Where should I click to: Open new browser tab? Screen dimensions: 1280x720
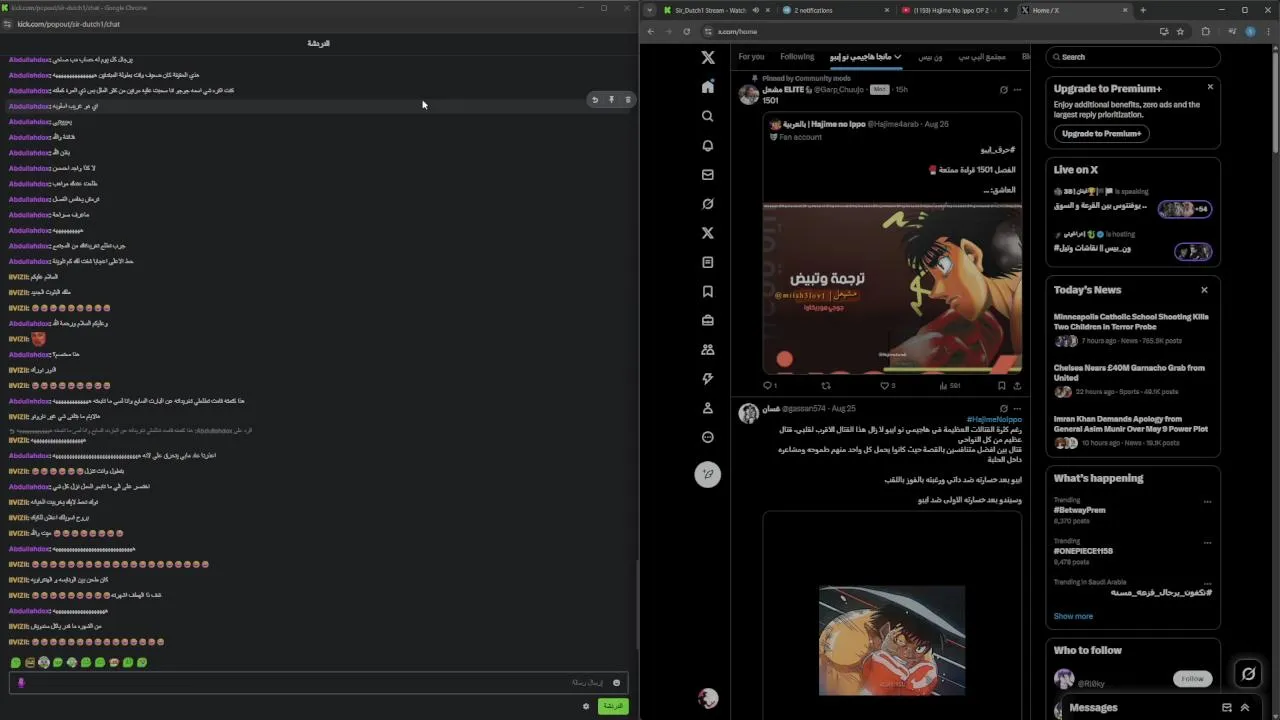1143,10
